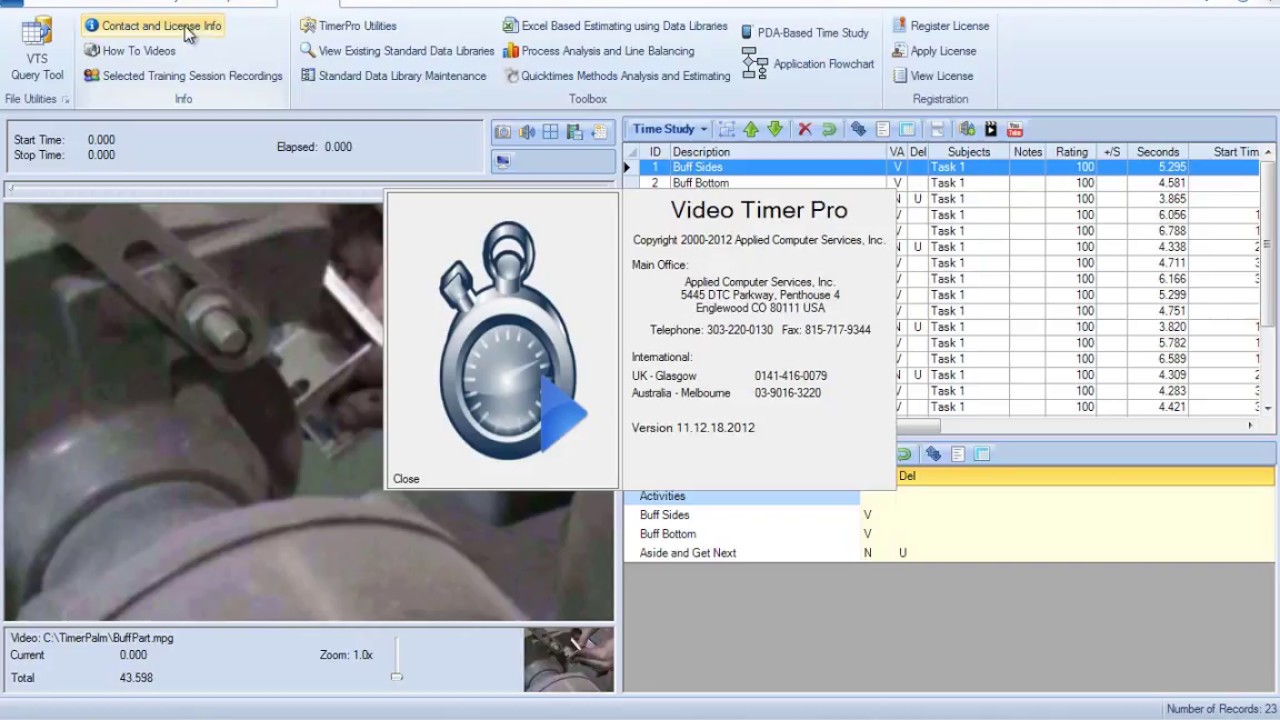Click the Subjects column header

[969, 152]
